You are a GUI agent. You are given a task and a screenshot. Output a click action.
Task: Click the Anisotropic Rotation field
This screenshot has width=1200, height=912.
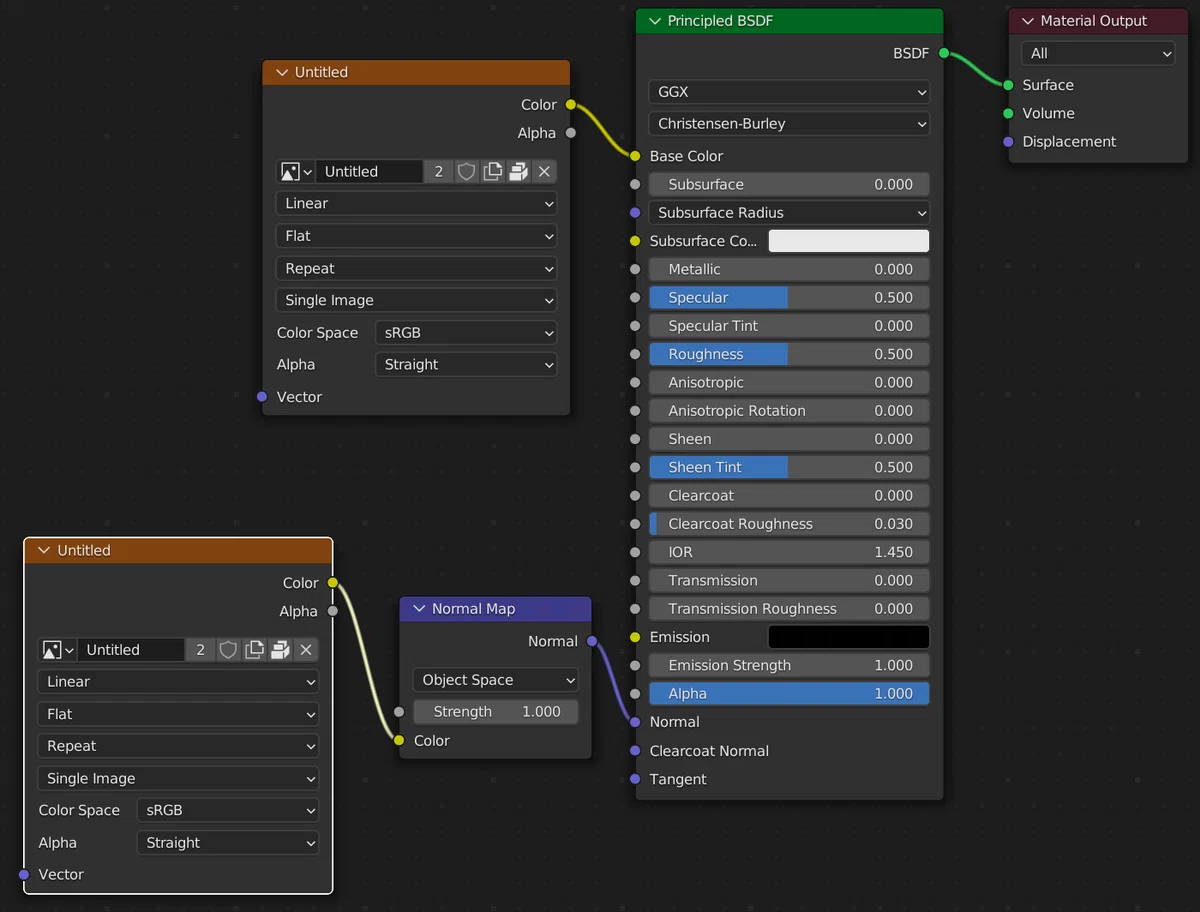click(x=789, y=411)
